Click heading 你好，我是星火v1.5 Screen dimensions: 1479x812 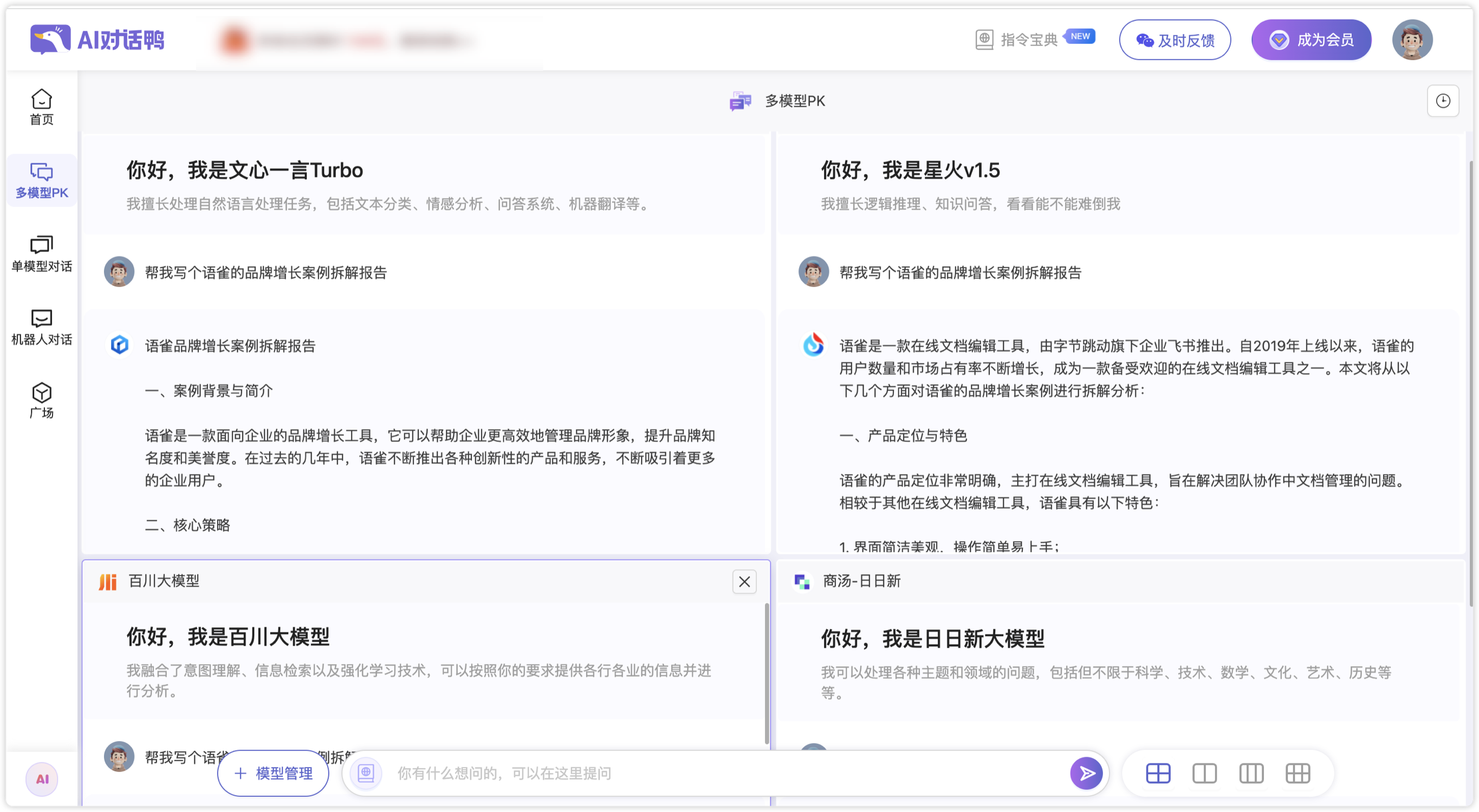910,170
